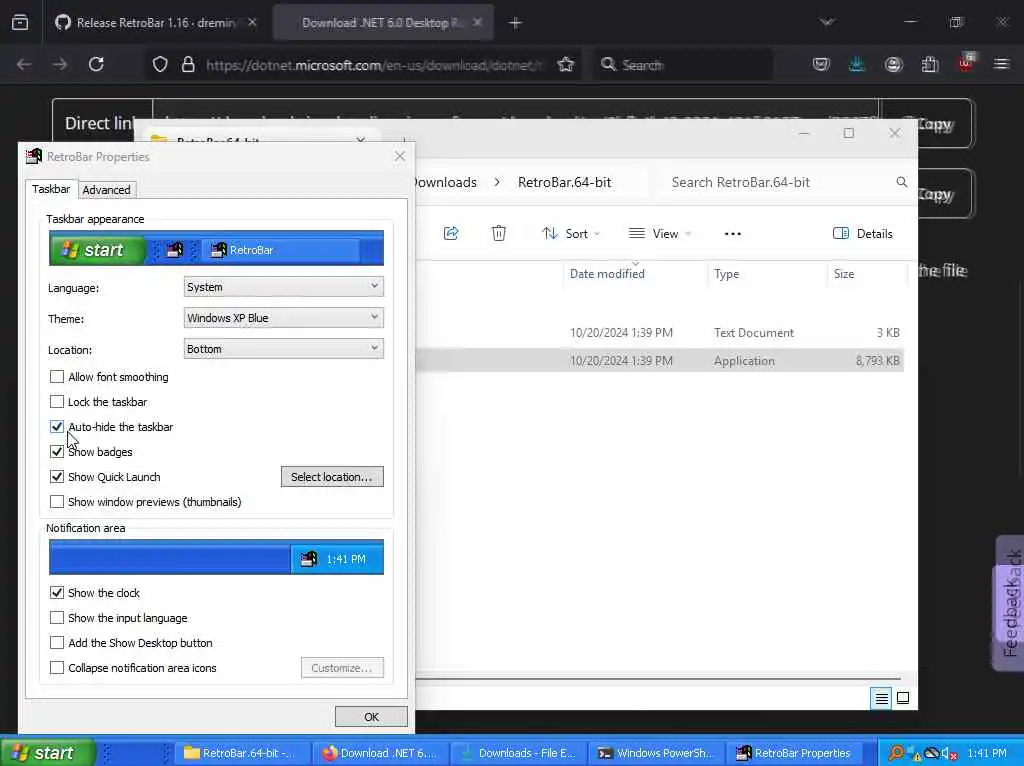Bookmark this page with the star icon
Screen dimensions: 1024x766
pyautogui.click(x=566, y=64)
